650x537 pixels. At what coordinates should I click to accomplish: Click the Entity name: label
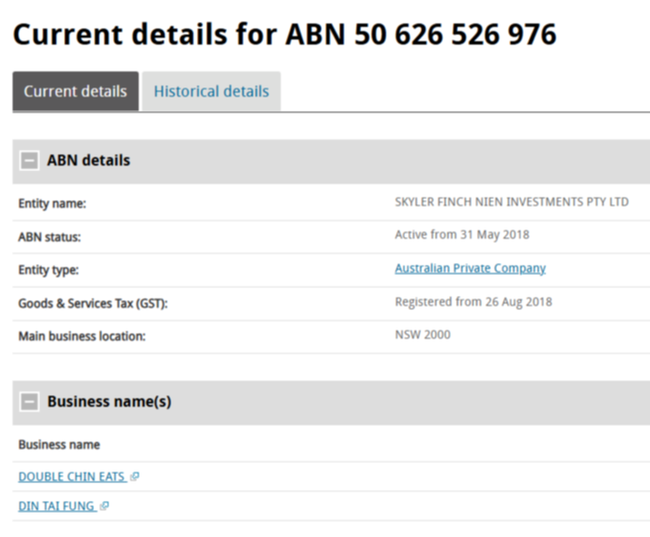(x=52, y=204)
